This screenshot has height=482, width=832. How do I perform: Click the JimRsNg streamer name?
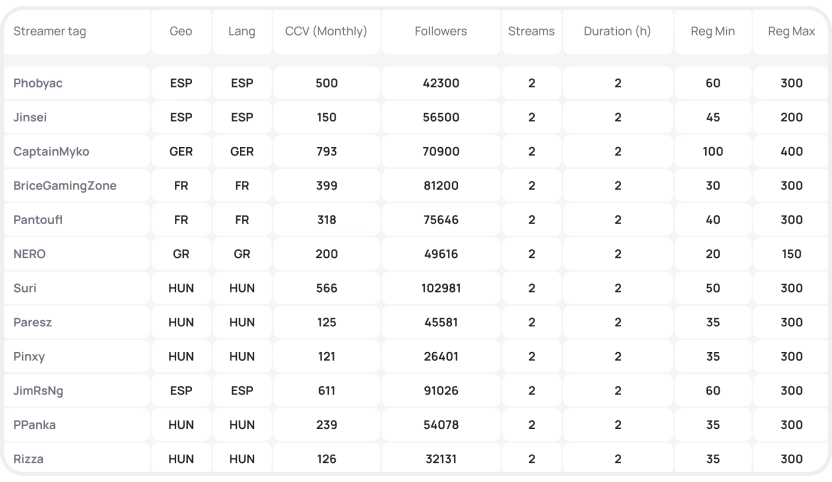coord(38,391)
